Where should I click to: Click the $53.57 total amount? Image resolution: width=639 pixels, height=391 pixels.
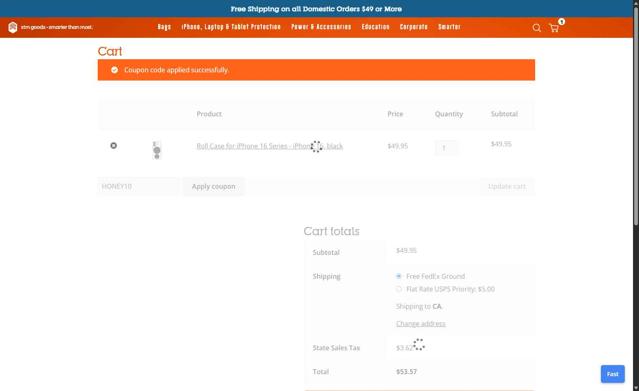coord(406,371)
